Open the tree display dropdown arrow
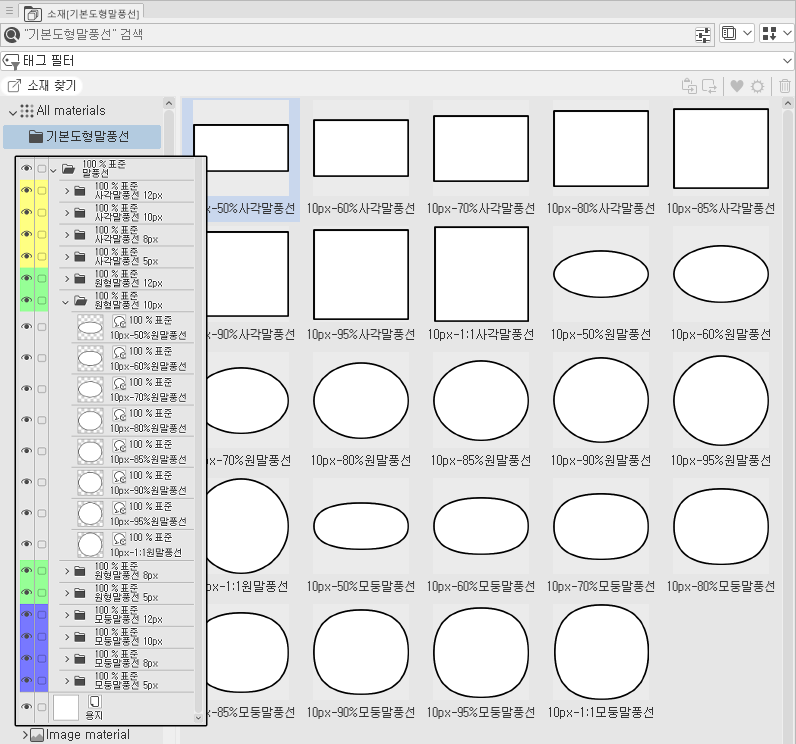This screenshot has height=744, width=796. 747,33
